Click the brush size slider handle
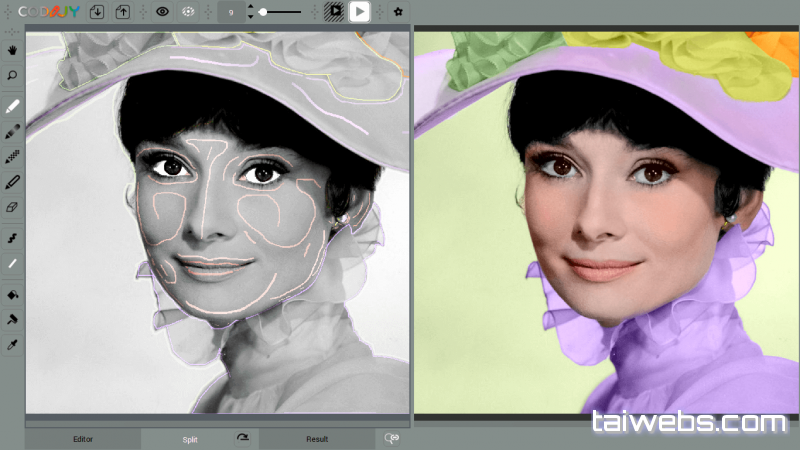 point(263,12)
